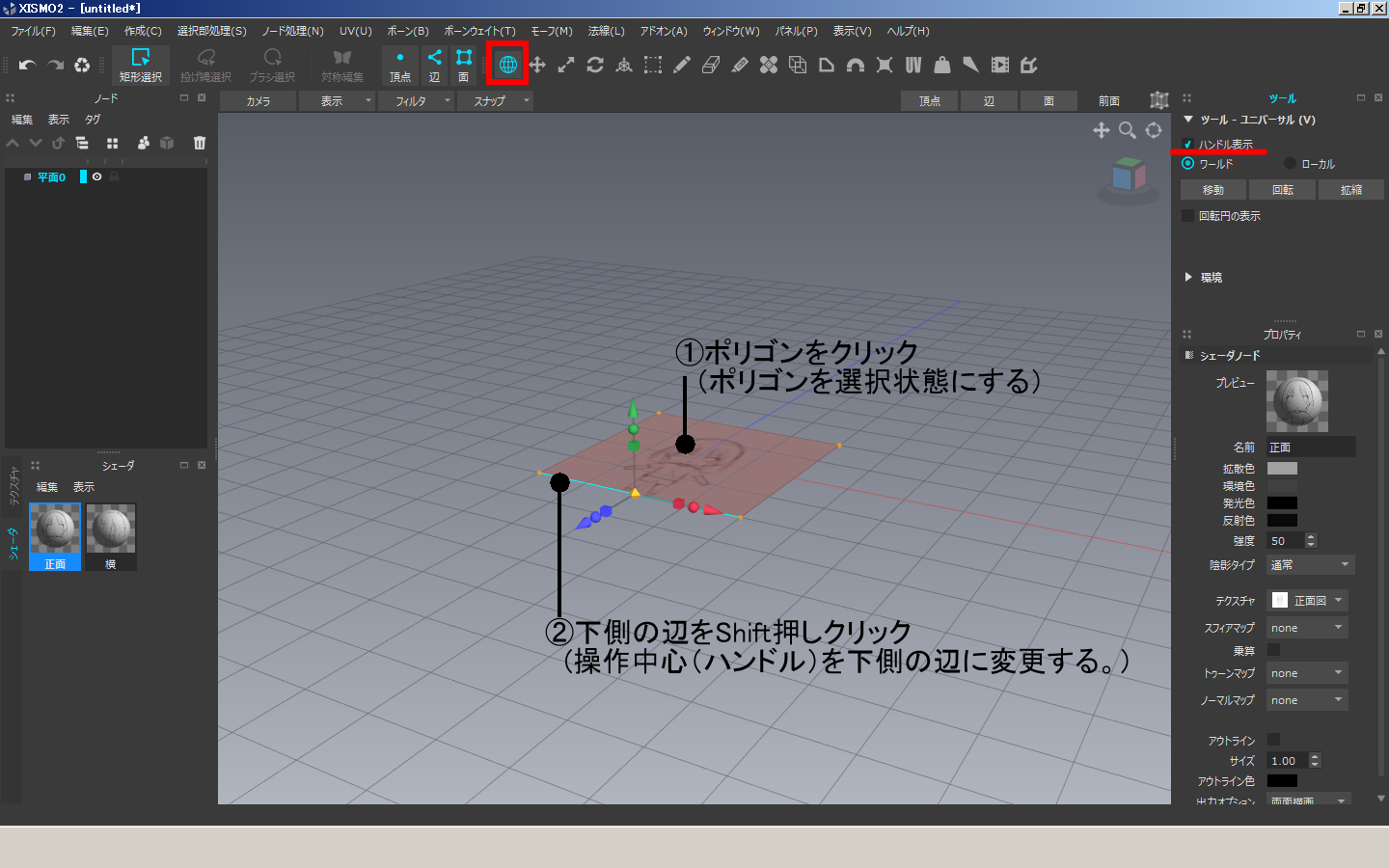Click the weight bag tool icon
Screen dimensions: 1389x868
pos(942,65)
